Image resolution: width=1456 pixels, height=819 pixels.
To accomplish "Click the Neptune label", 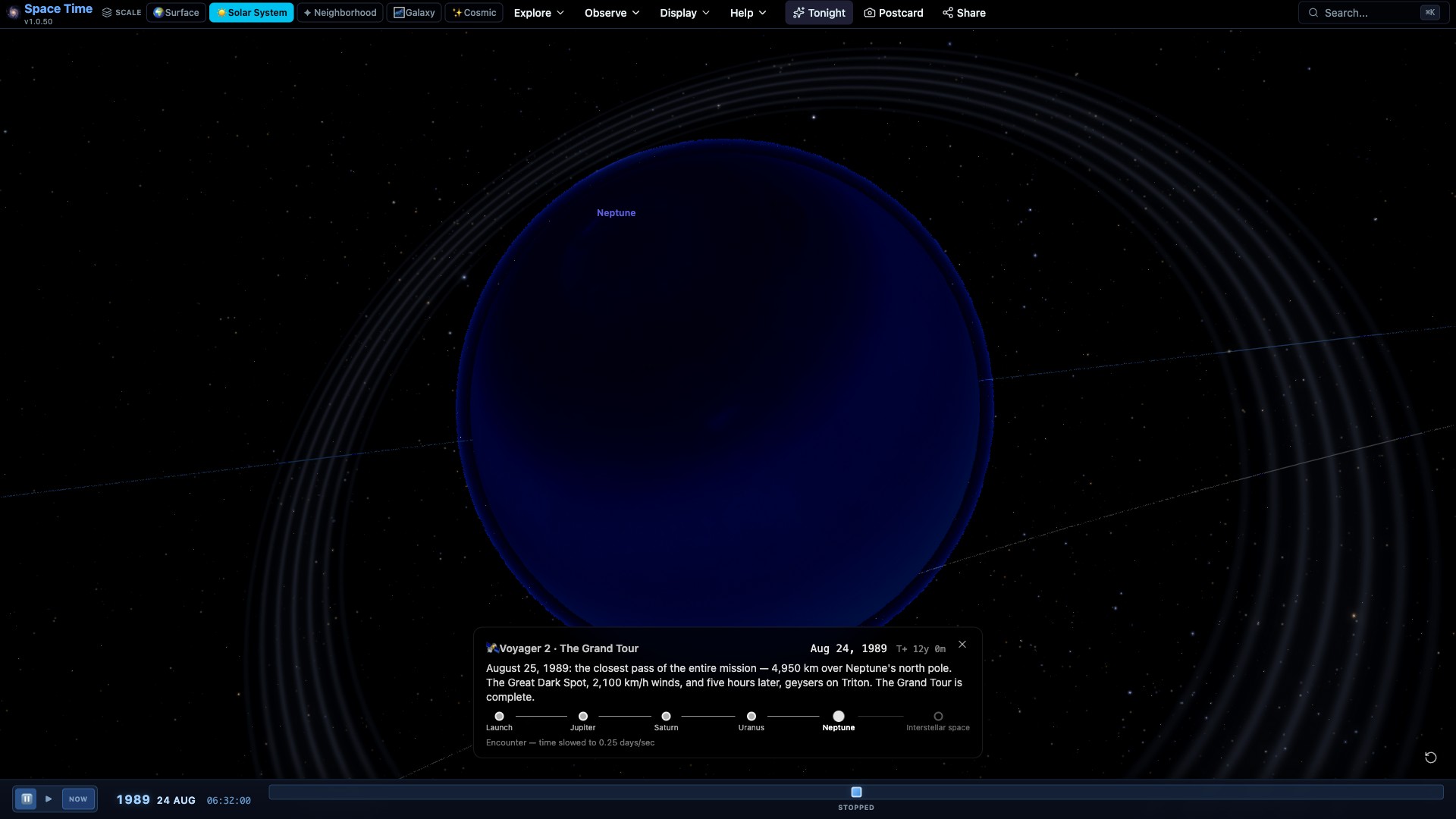I will coord(616,213).
